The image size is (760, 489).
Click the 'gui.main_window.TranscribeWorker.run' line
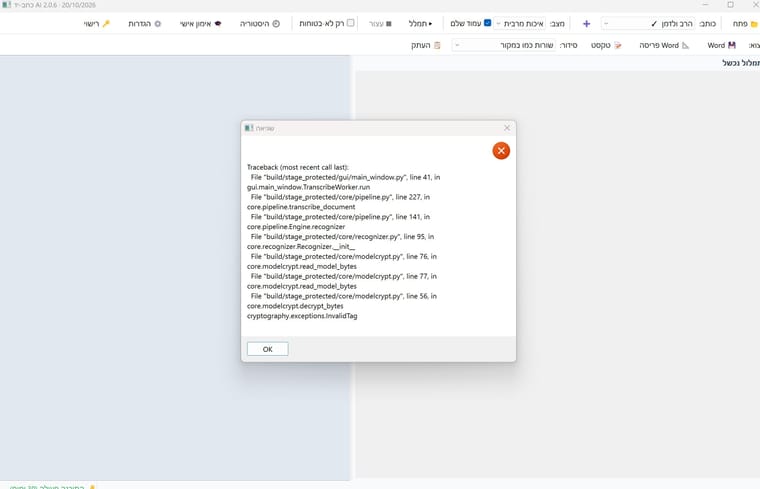click(x=308, y=187)
